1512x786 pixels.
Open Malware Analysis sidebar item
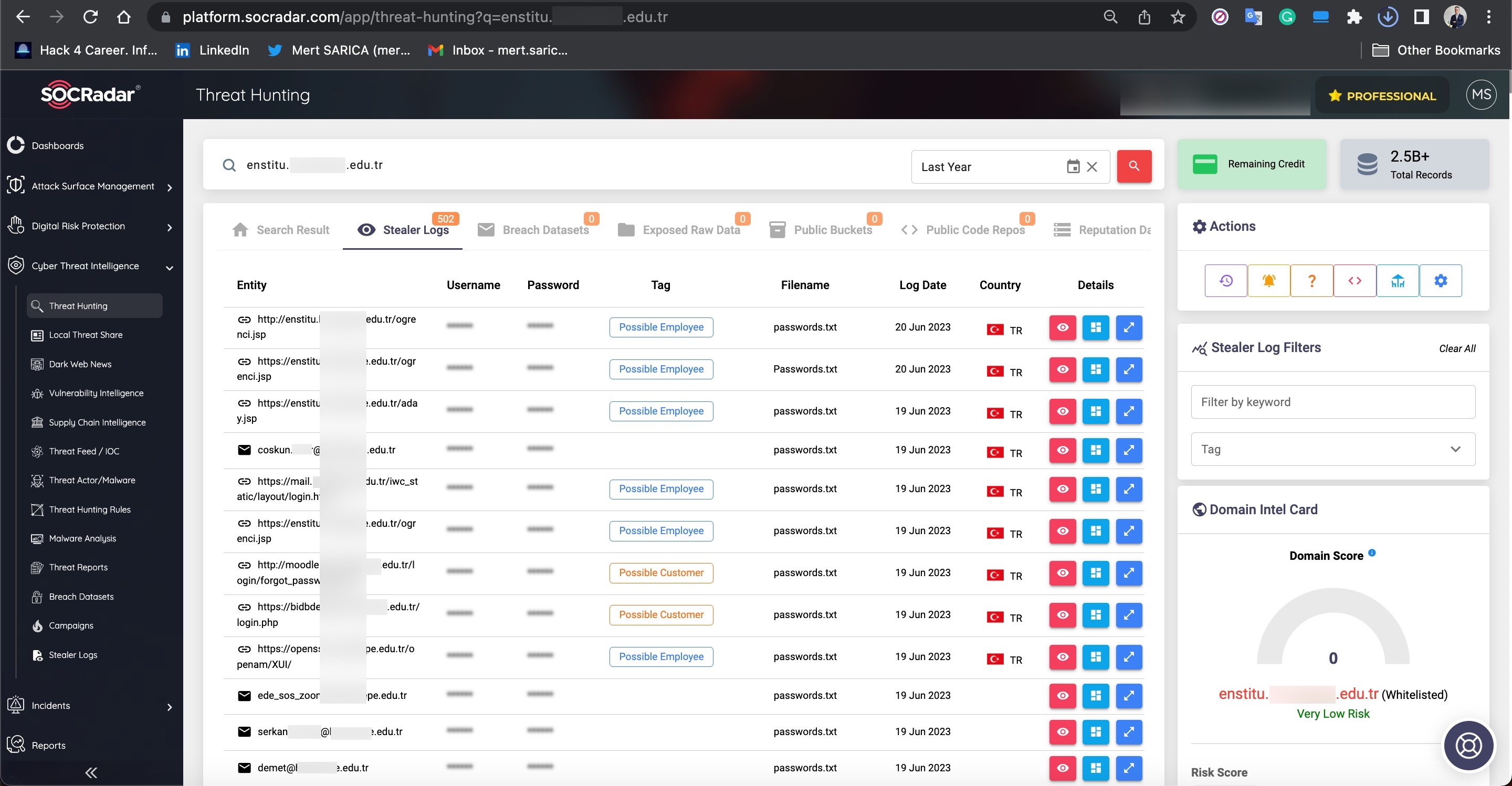click(x=82, y=538)
